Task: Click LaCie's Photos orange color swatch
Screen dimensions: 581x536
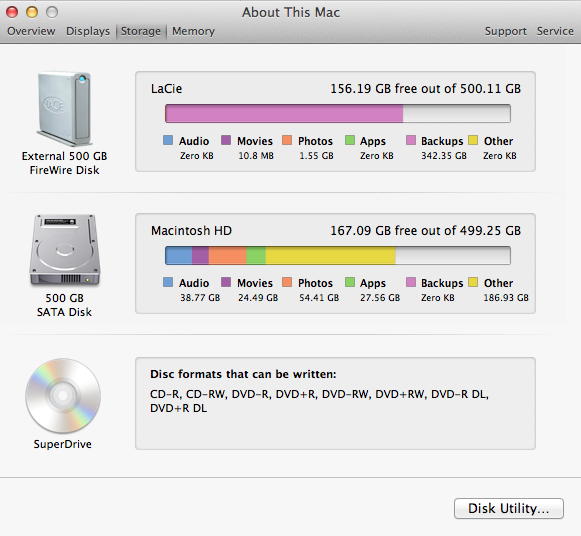Action: 287,140
